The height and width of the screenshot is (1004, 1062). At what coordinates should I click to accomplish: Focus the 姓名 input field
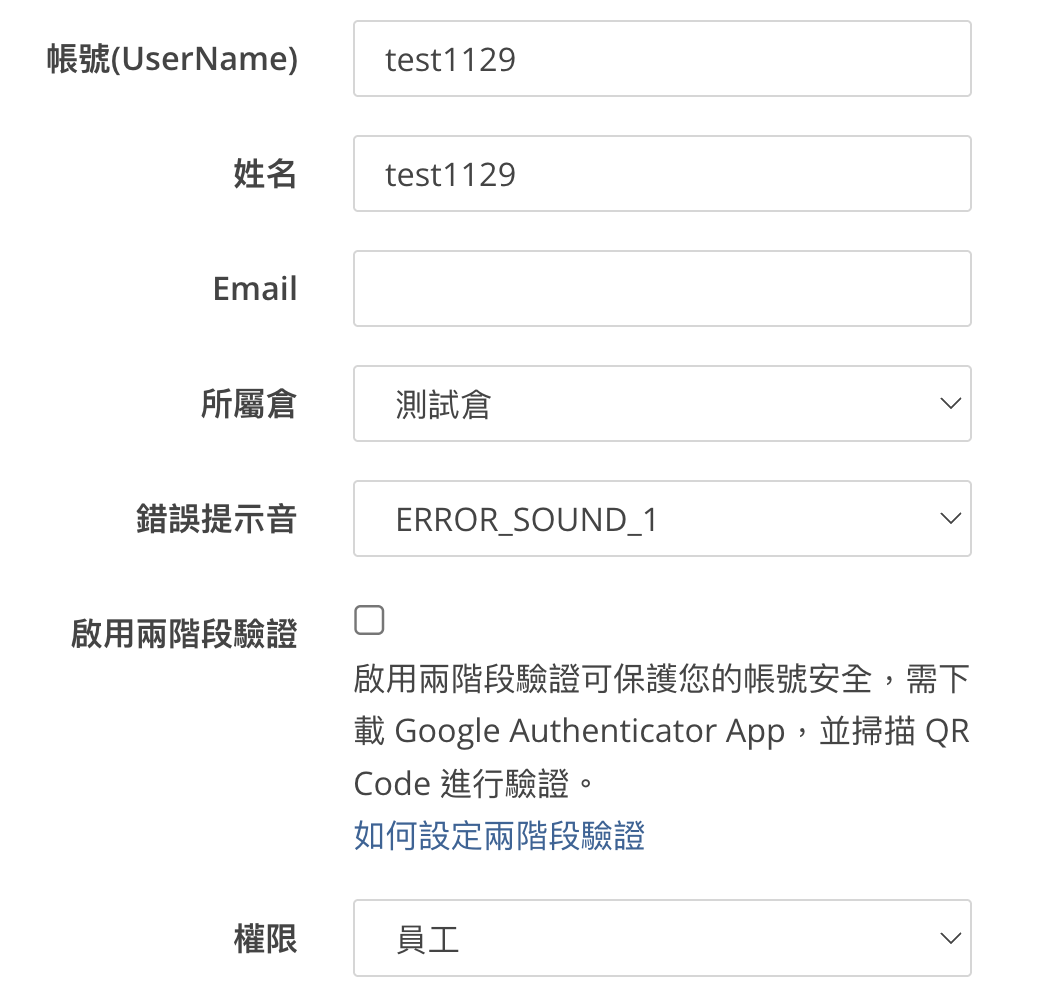pyautogui.click(x=662, y=173)
